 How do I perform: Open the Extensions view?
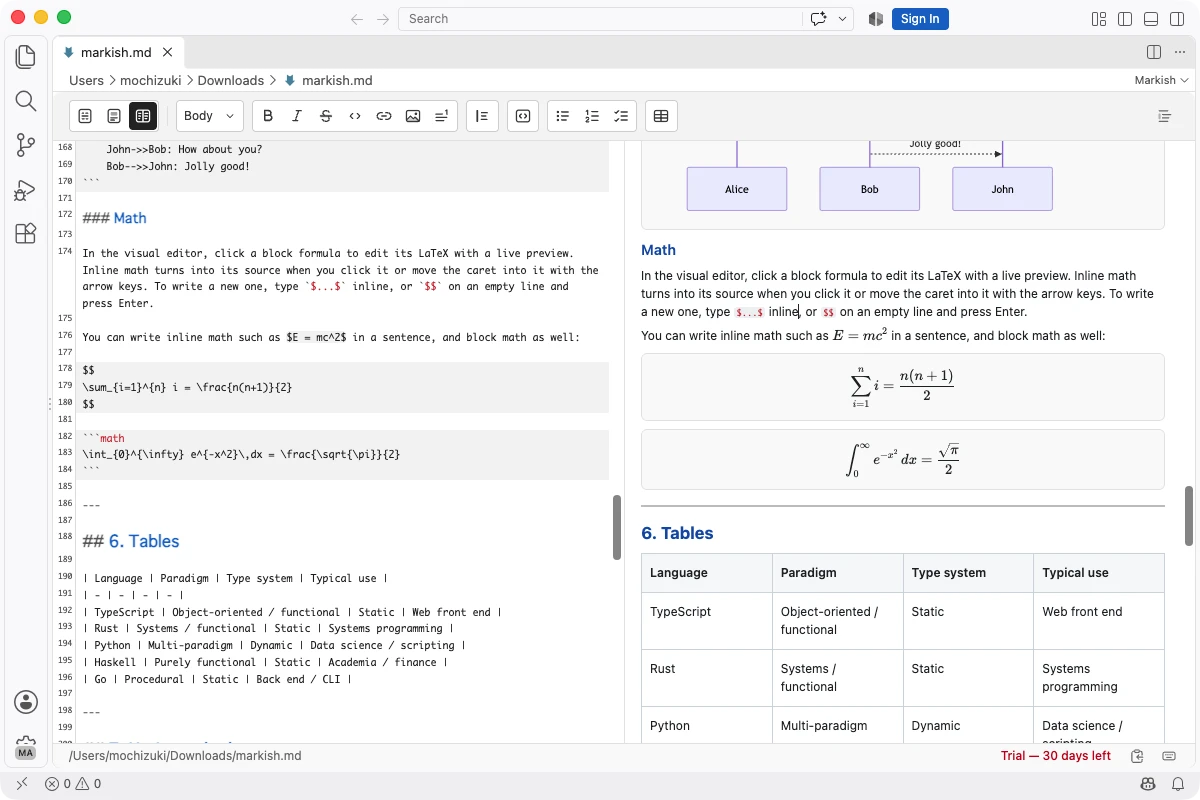[x=26, y=234]
